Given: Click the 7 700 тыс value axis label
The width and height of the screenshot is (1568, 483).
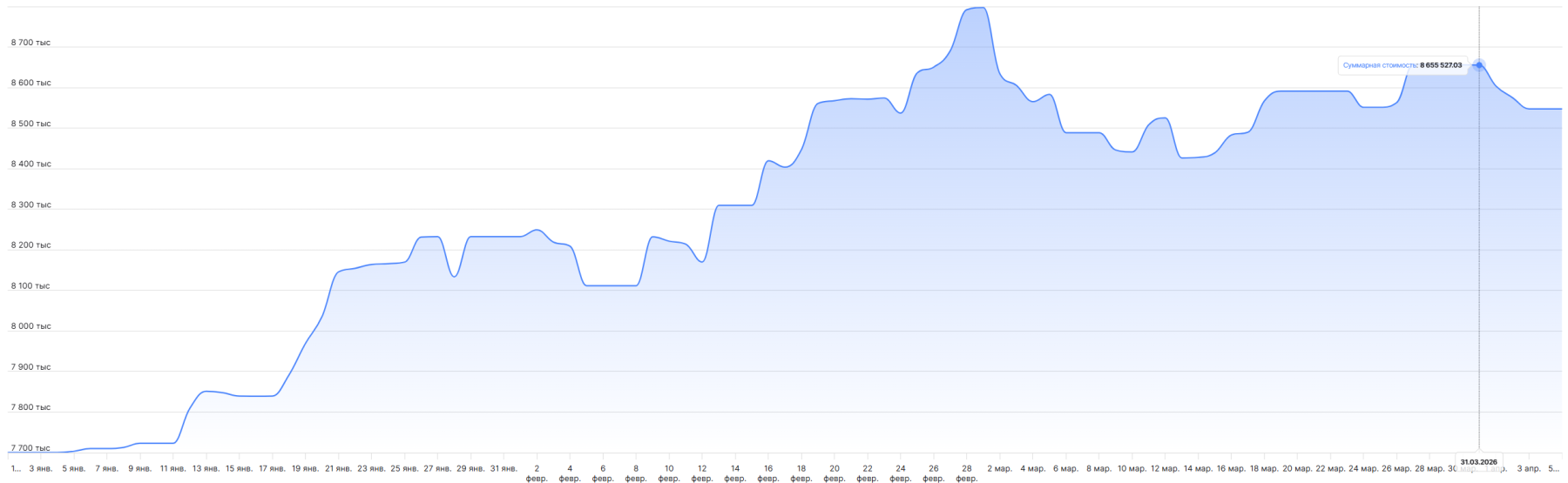Looking at the screenshot, I should pos(30,448).
